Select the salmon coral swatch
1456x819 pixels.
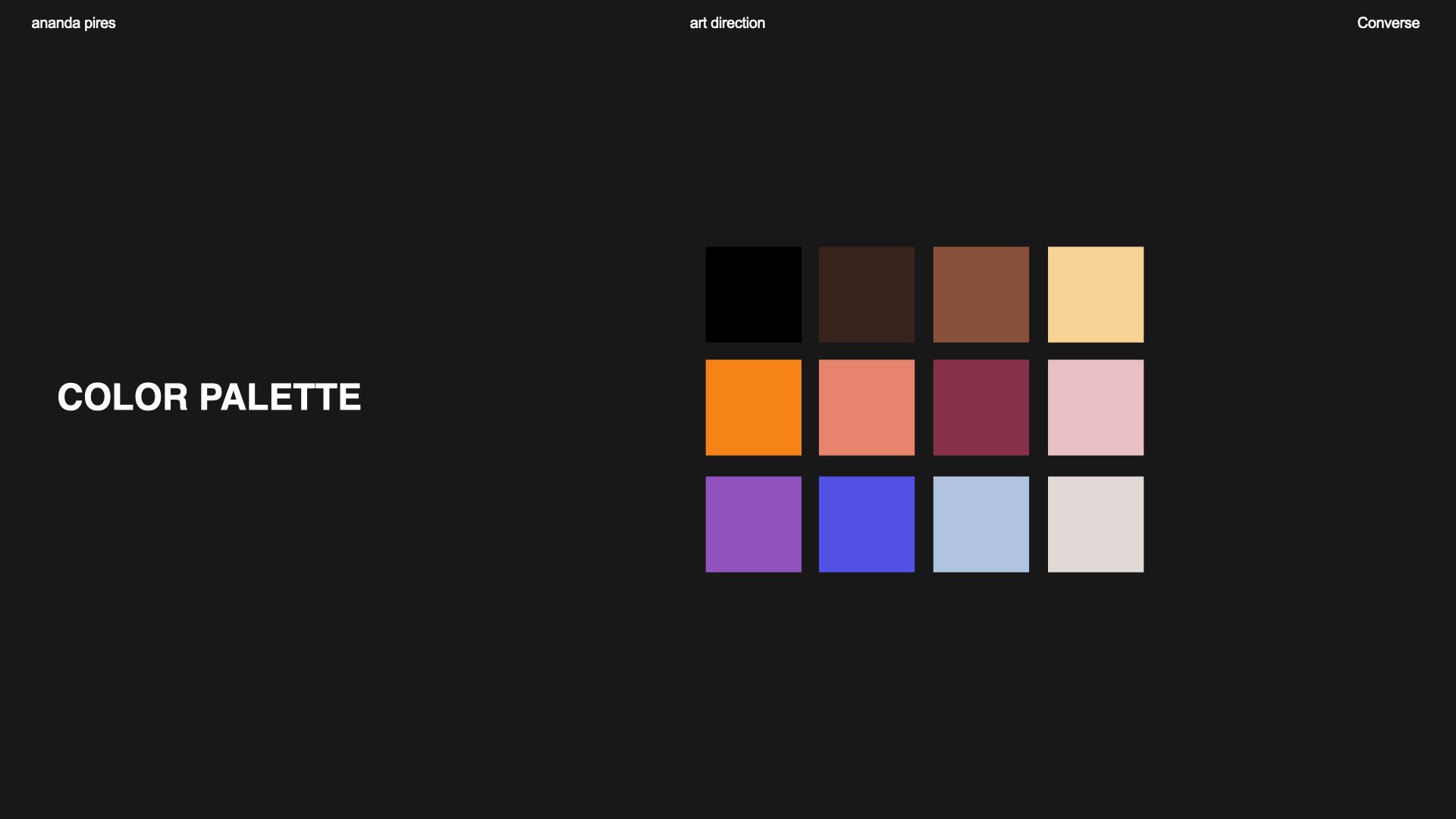[867, 407]
